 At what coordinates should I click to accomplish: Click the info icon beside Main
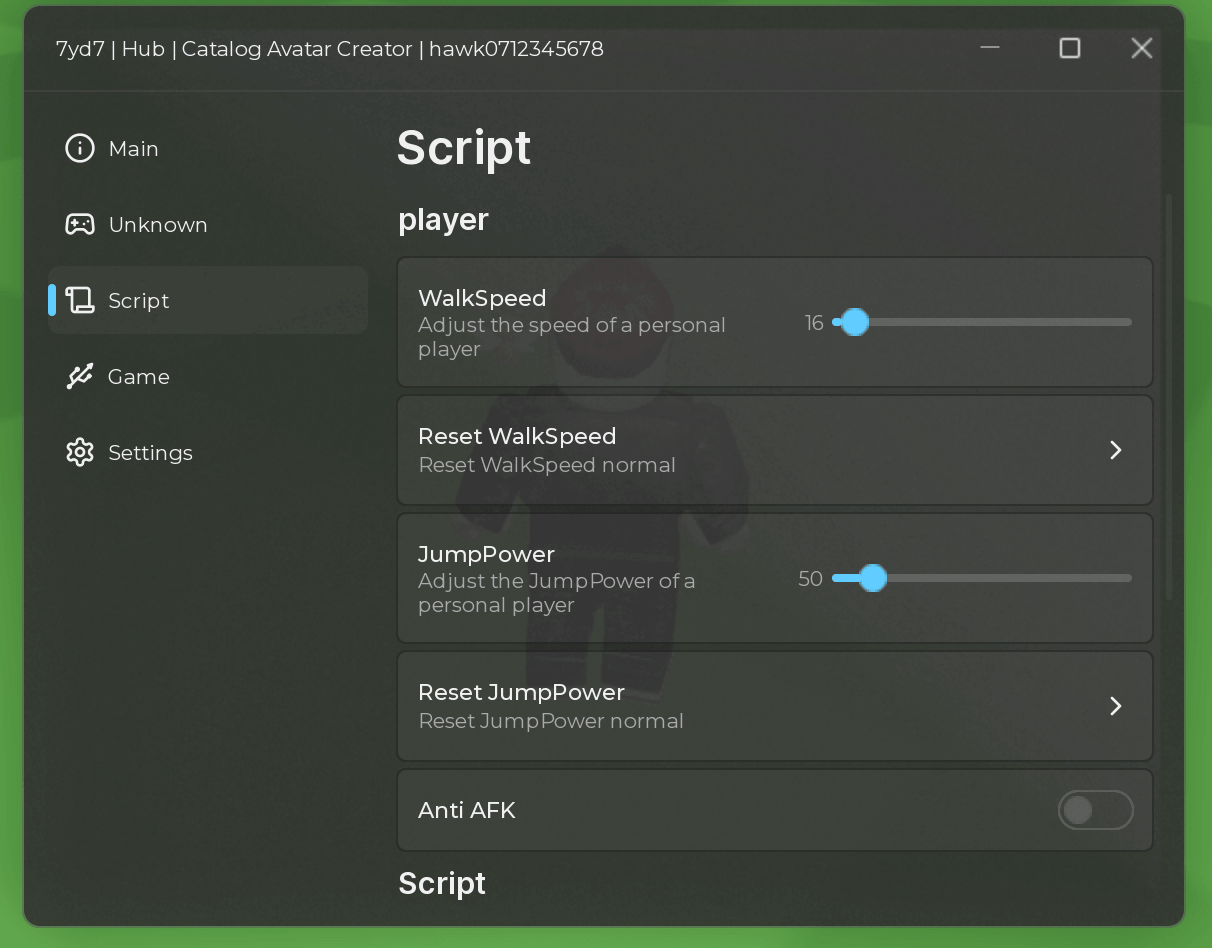tap(80, 148)
